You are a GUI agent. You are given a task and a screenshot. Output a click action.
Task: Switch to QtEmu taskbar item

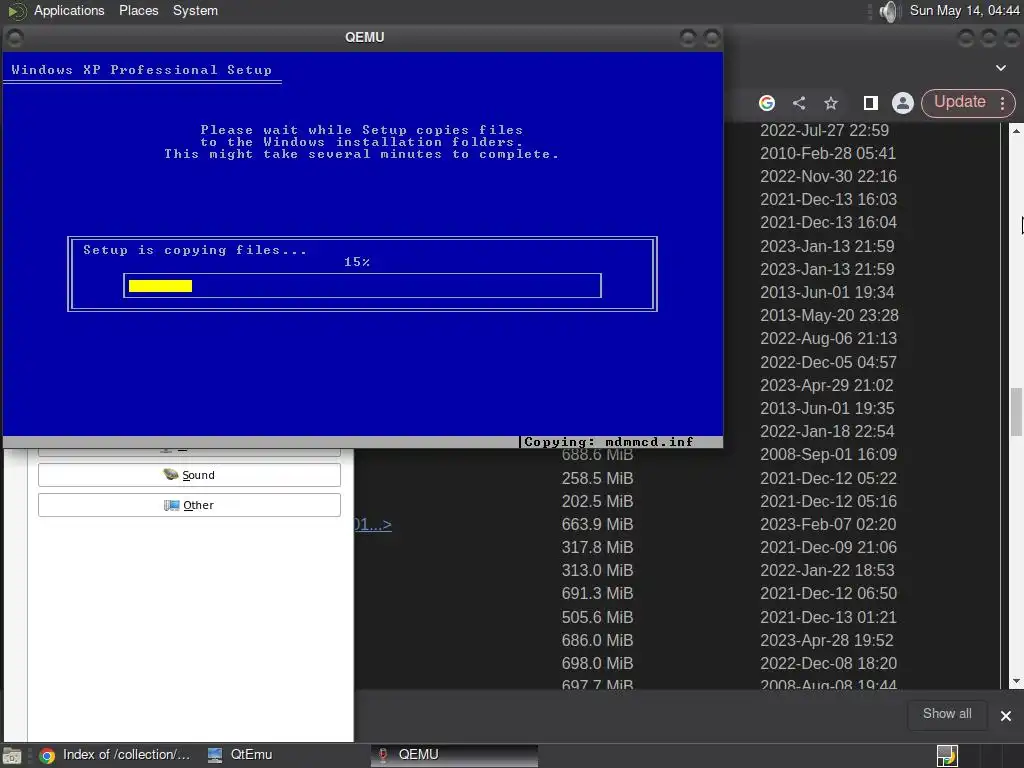tap(240, 755)
